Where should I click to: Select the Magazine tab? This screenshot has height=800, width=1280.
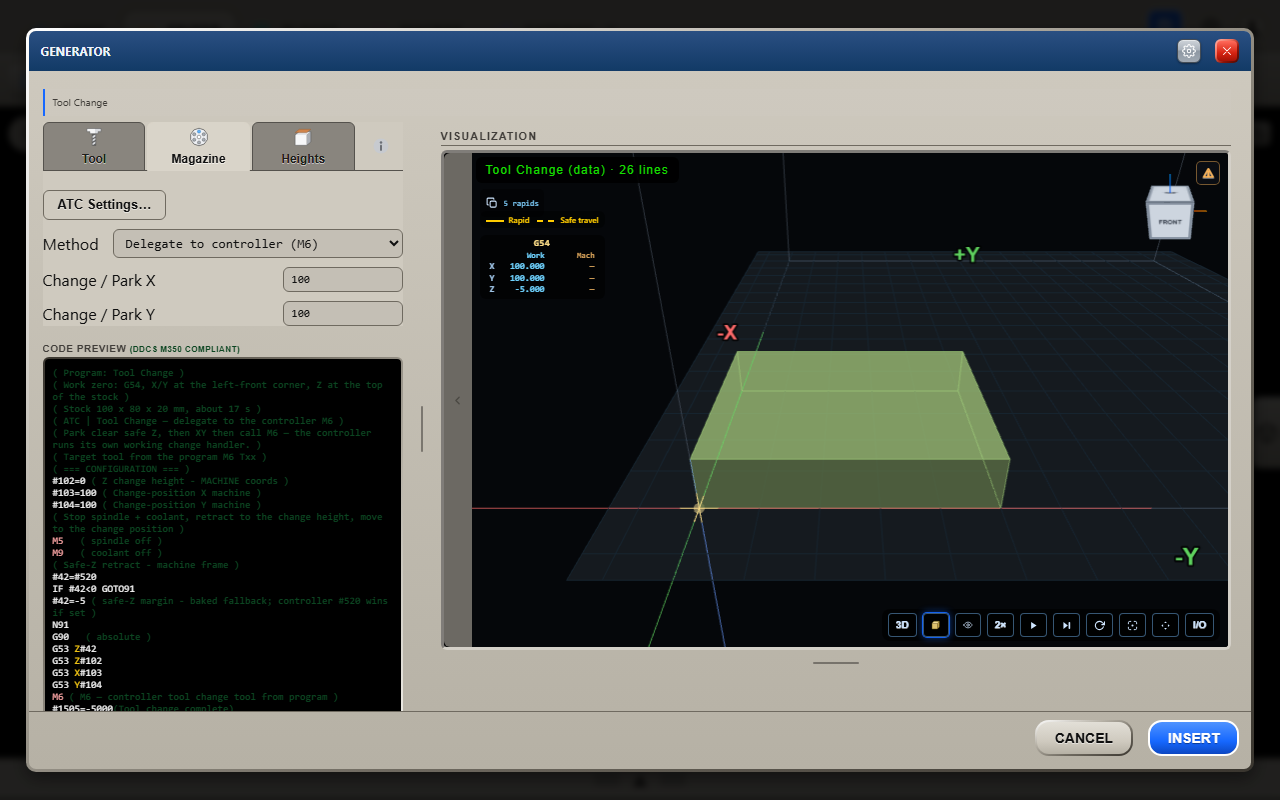click(198, 146)
